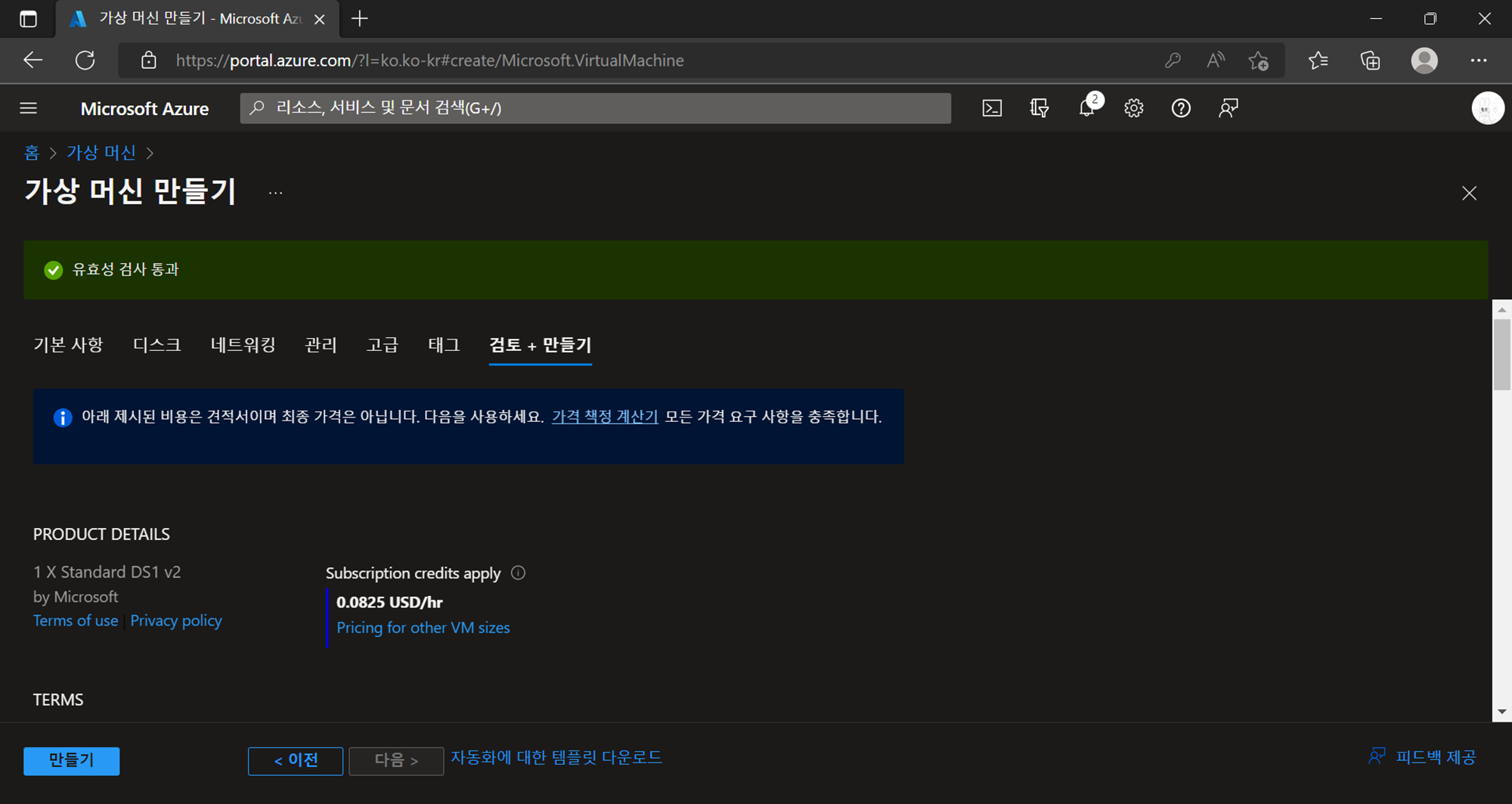Open the blade's more options ellipsis
Viewport: 1512px width, 804px height.
[275, 194]
